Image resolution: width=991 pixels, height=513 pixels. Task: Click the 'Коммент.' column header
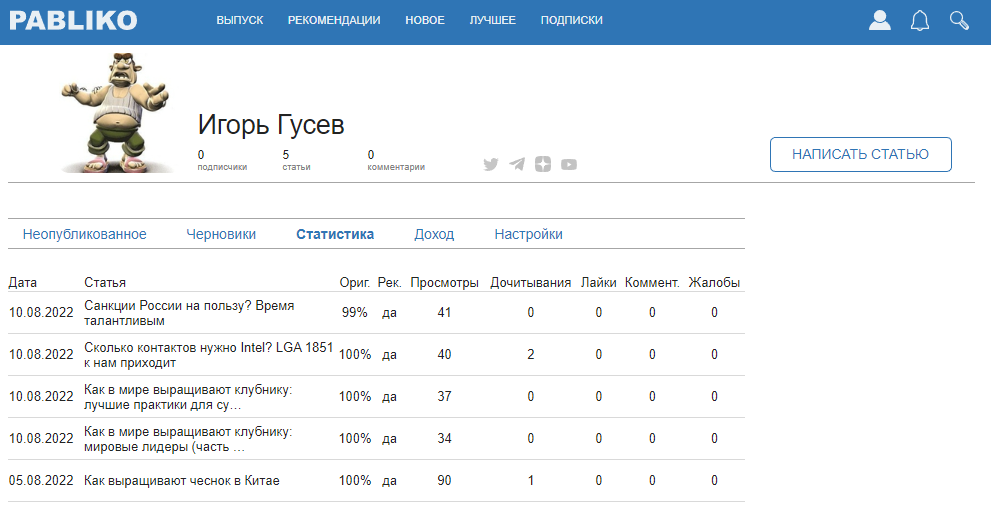point(652,282)
